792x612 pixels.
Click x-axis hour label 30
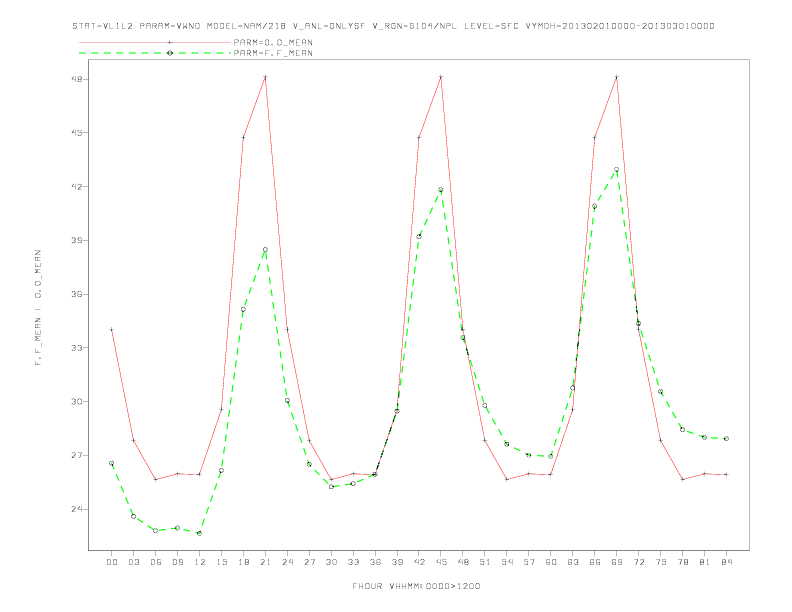click(x=331, y=562)
